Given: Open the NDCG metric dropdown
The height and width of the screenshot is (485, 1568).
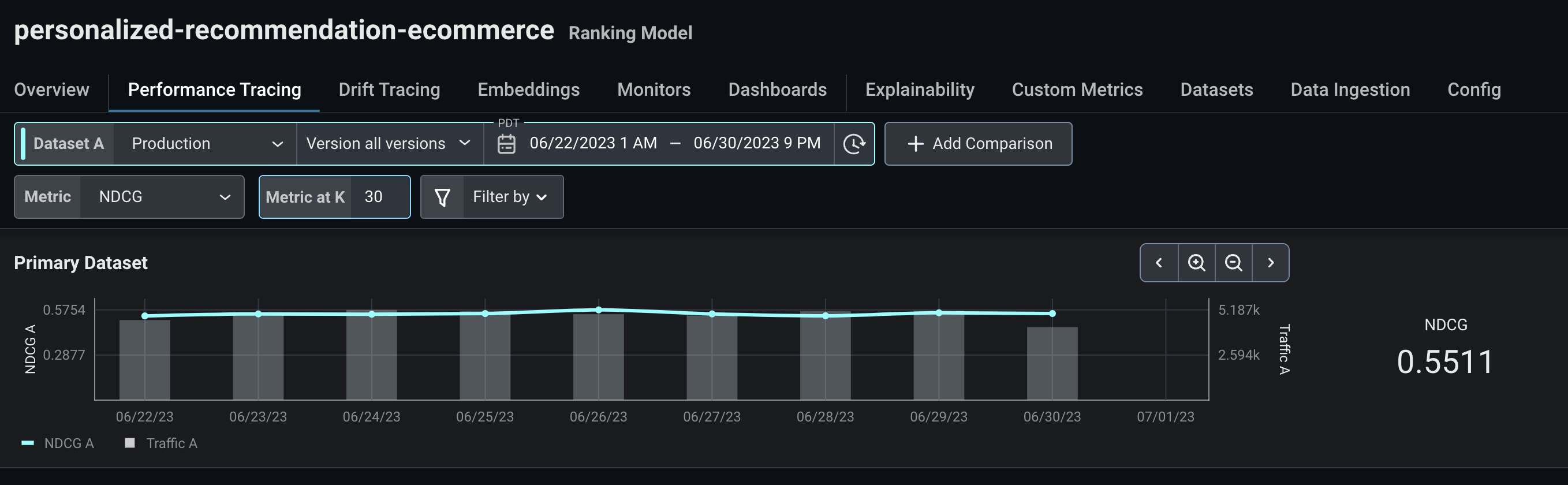Looking at the screenshot, I should (162, 197).
